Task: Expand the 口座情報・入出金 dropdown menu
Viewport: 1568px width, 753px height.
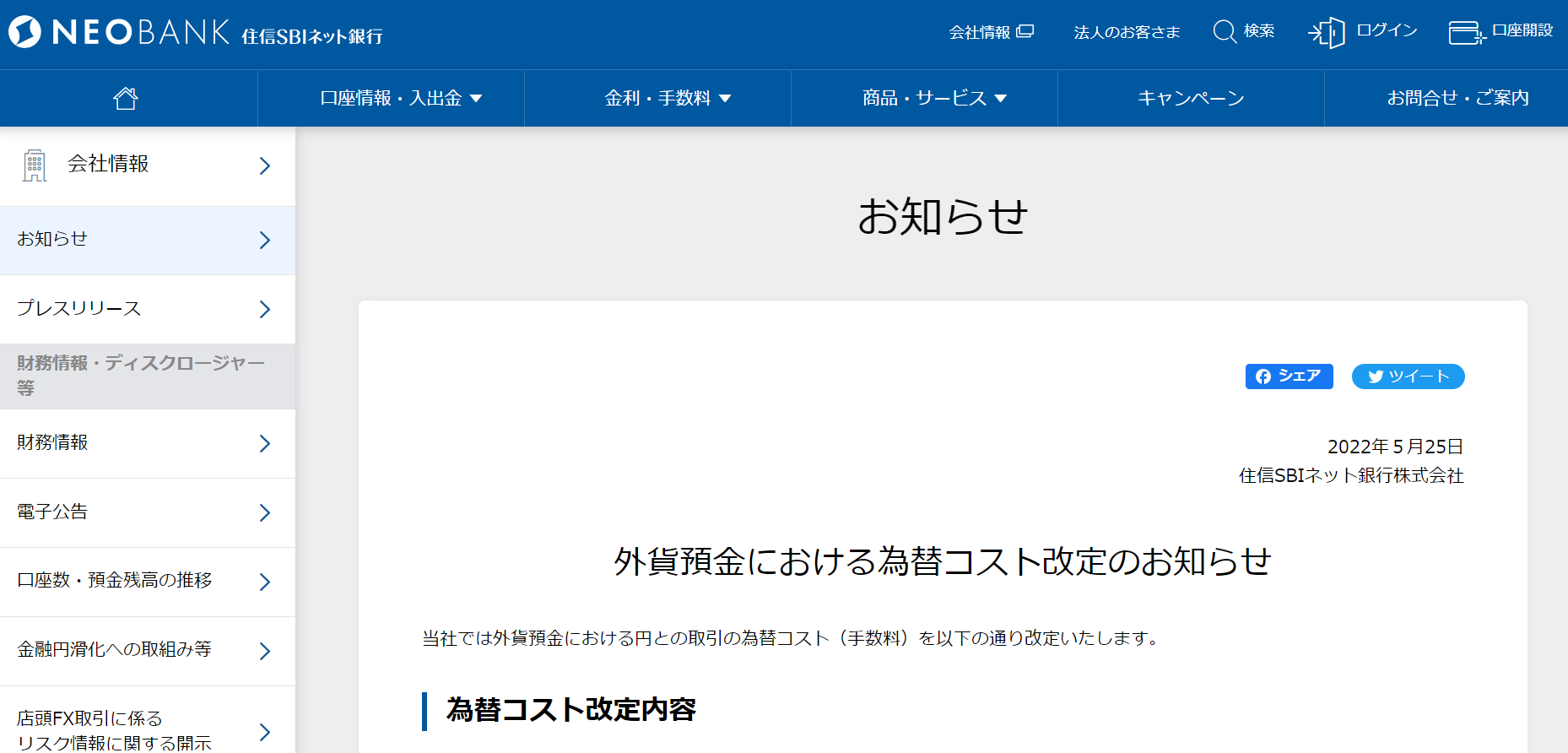Action: [401, 98]
